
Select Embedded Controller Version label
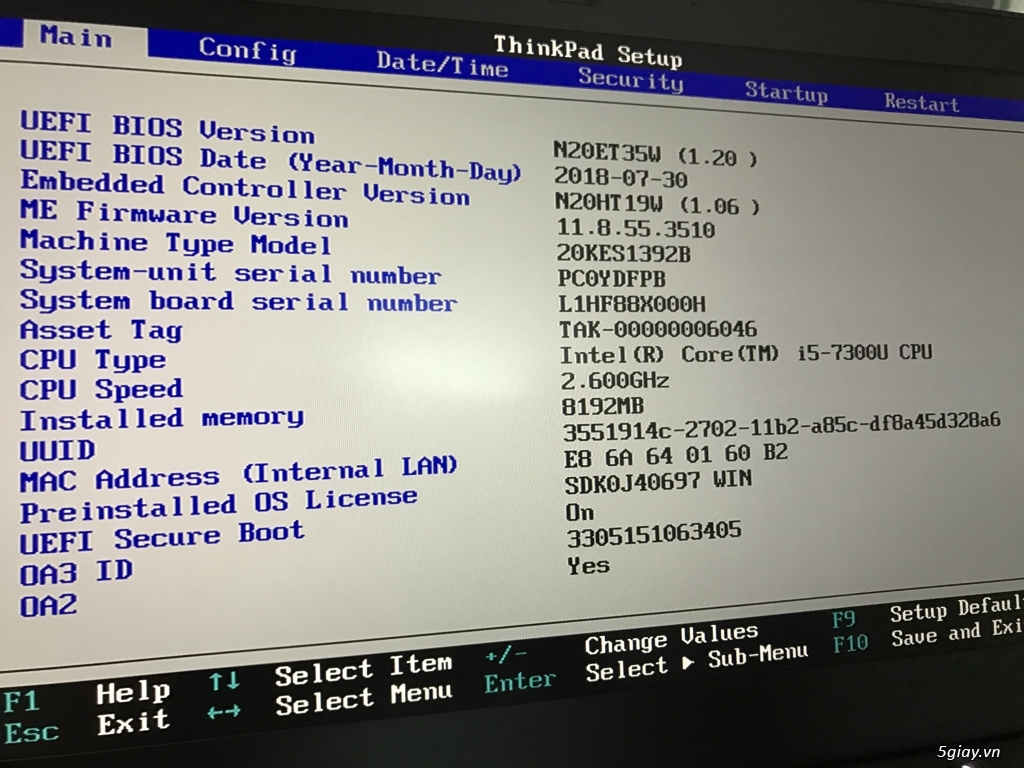(x=245, y=188)
